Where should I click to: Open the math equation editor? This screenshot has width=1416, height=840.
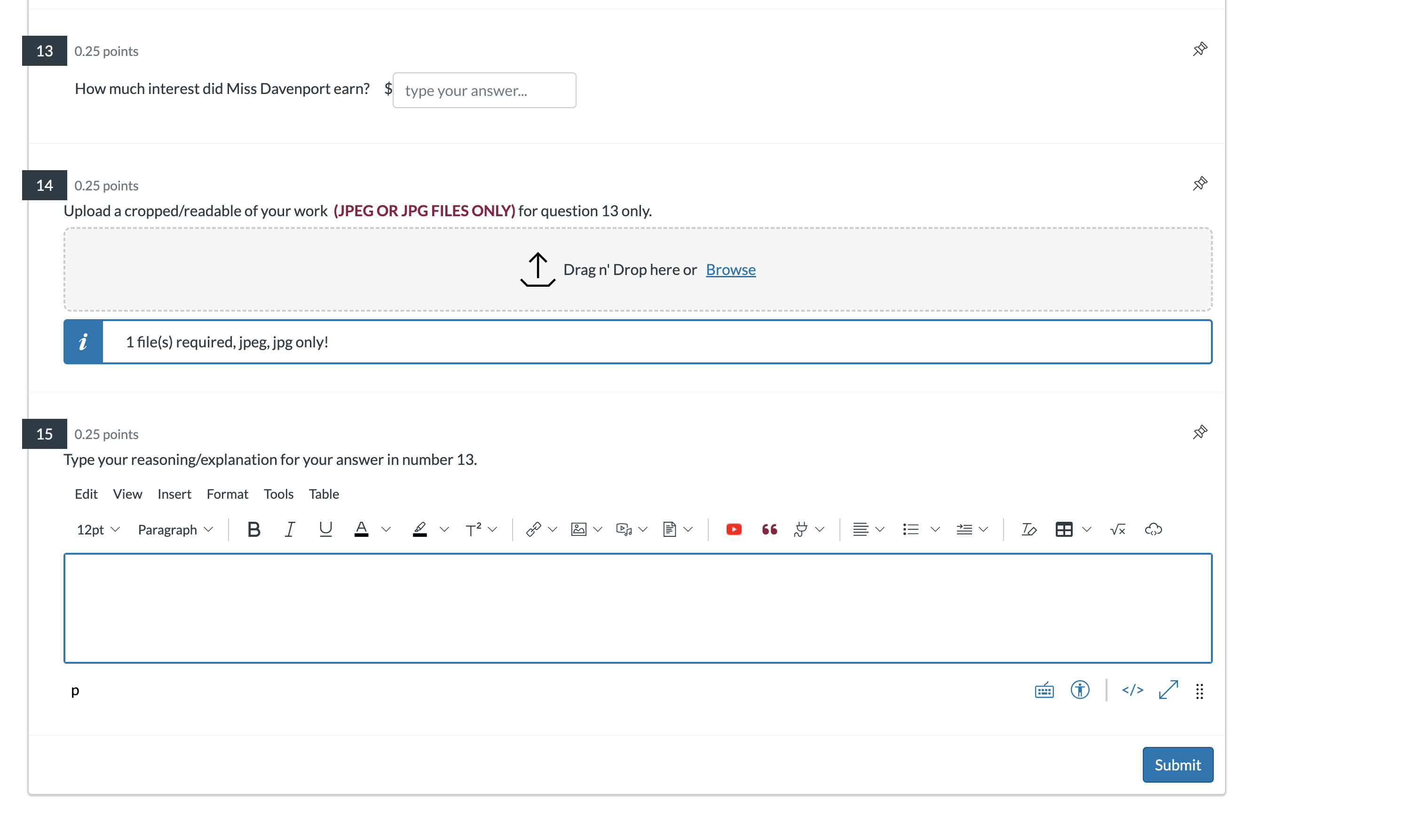(x=1117, y=529)
